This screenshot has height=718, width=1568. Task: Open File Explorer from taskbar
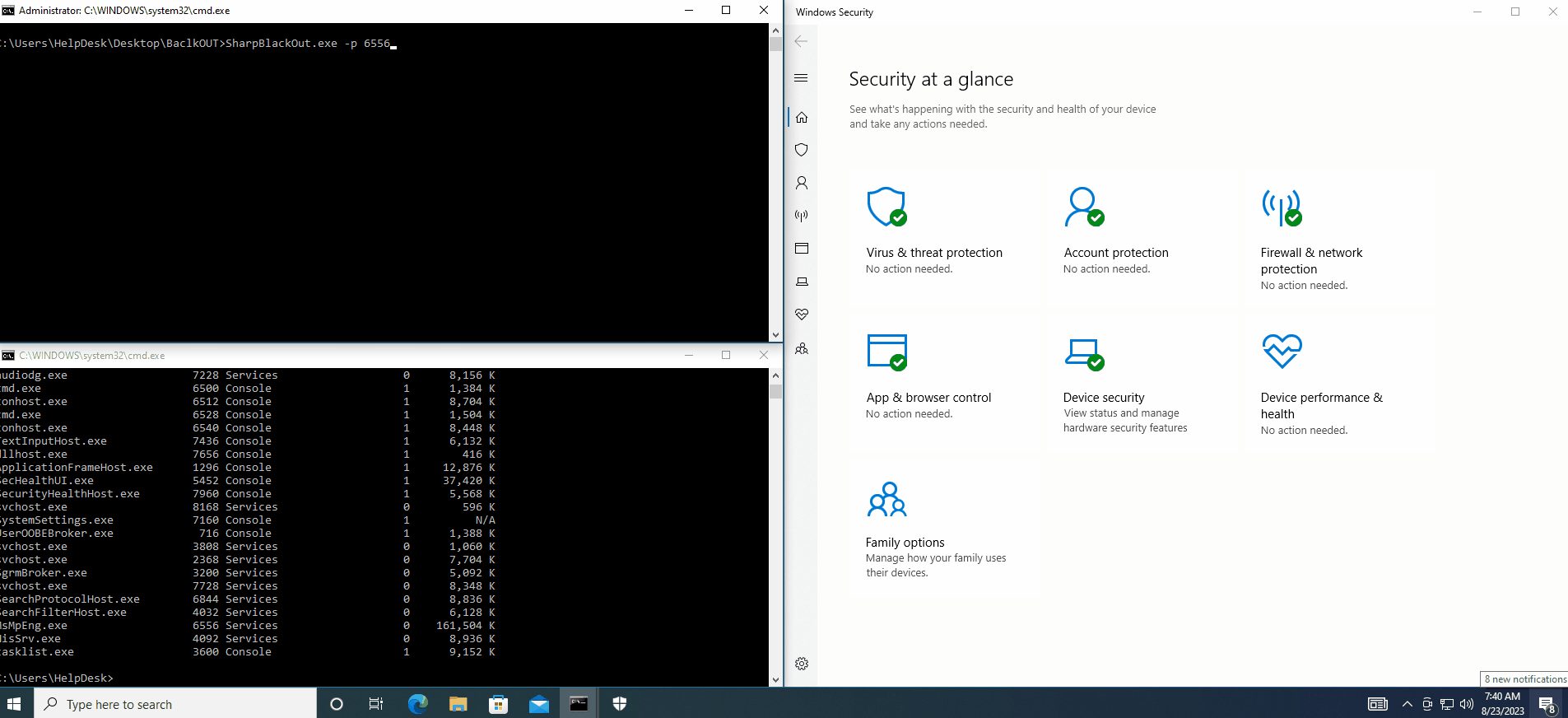pyautogui.click(x=458, y=704)
